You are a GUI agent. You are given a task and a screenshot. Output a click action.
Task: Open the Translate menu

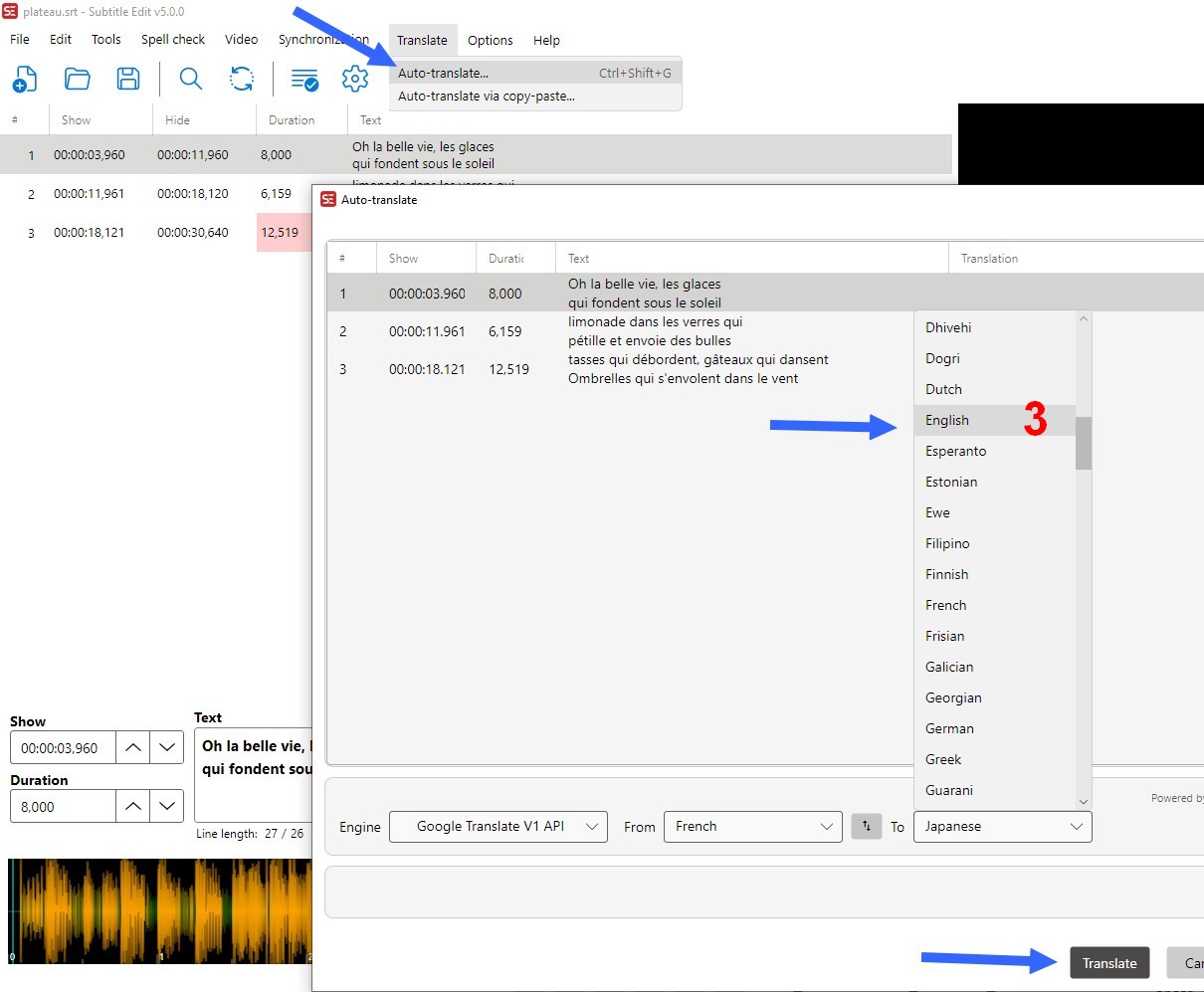point(422,40)
